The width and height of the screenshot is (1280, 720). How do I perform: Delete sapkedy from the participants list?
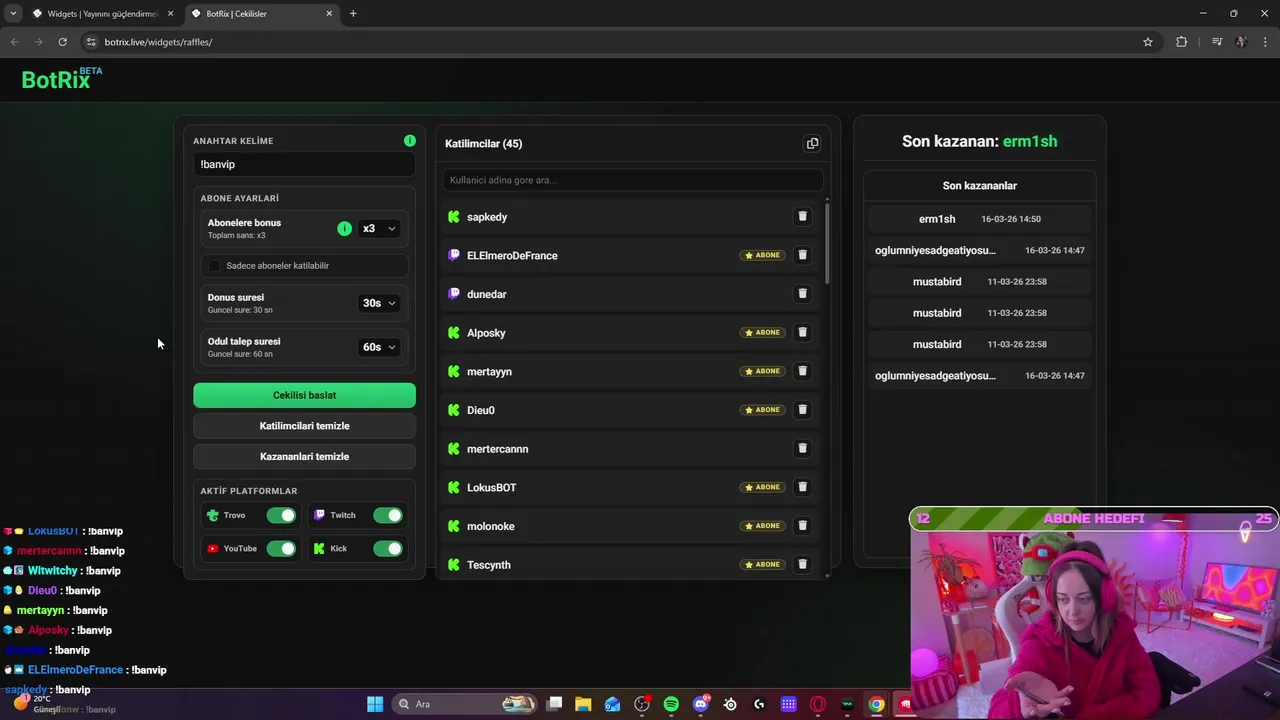(802, 217)
